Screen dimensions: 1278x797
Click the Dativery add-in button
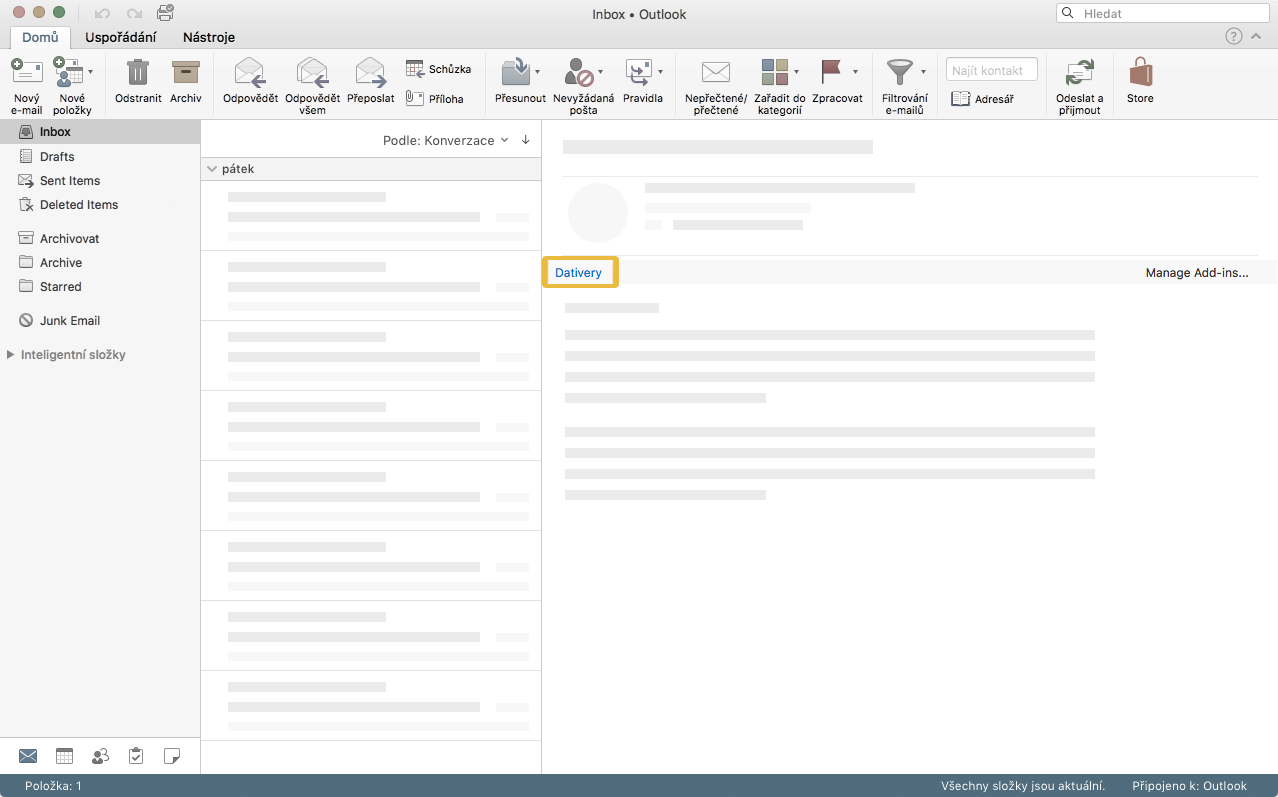580,272
